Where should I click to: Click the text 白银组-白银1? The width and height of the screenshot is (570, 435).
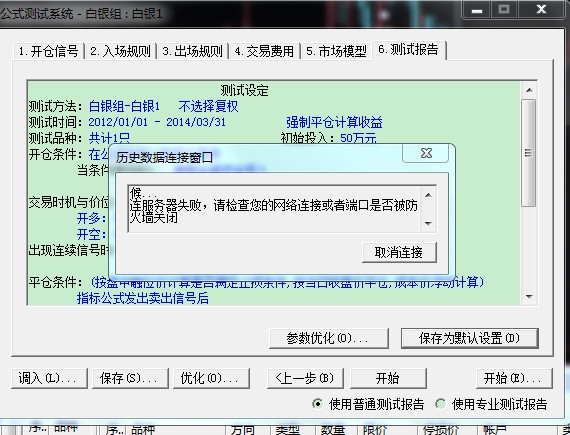point(124,106)
